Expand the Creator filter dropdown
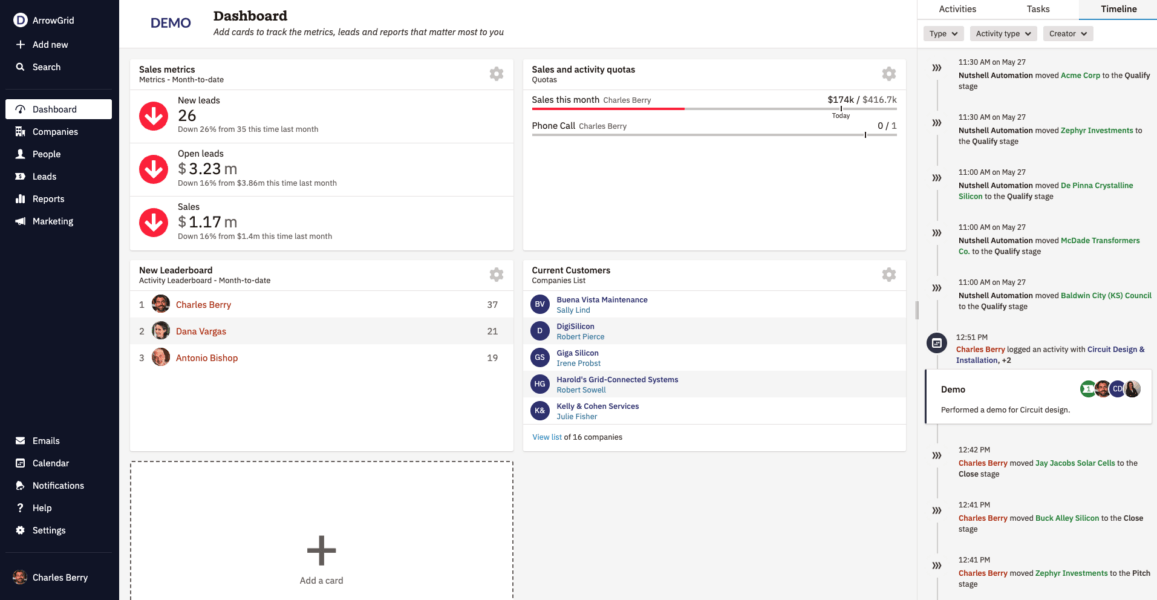The height and width of the screenshot is (600, 1157). tap(1067, 34)
